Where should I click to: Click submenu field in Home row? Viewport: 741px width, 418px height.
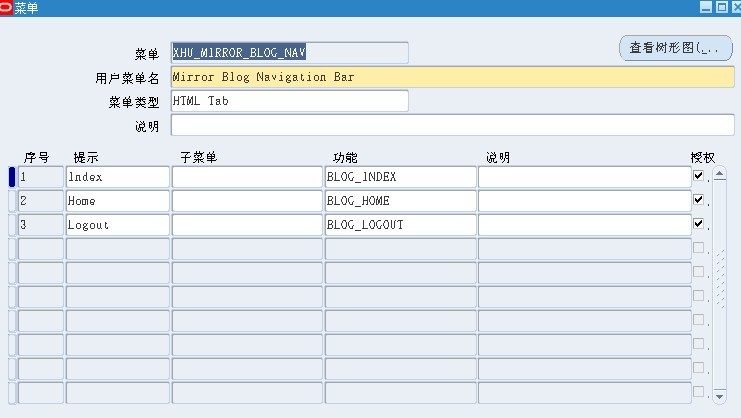[x=246, y=201]
